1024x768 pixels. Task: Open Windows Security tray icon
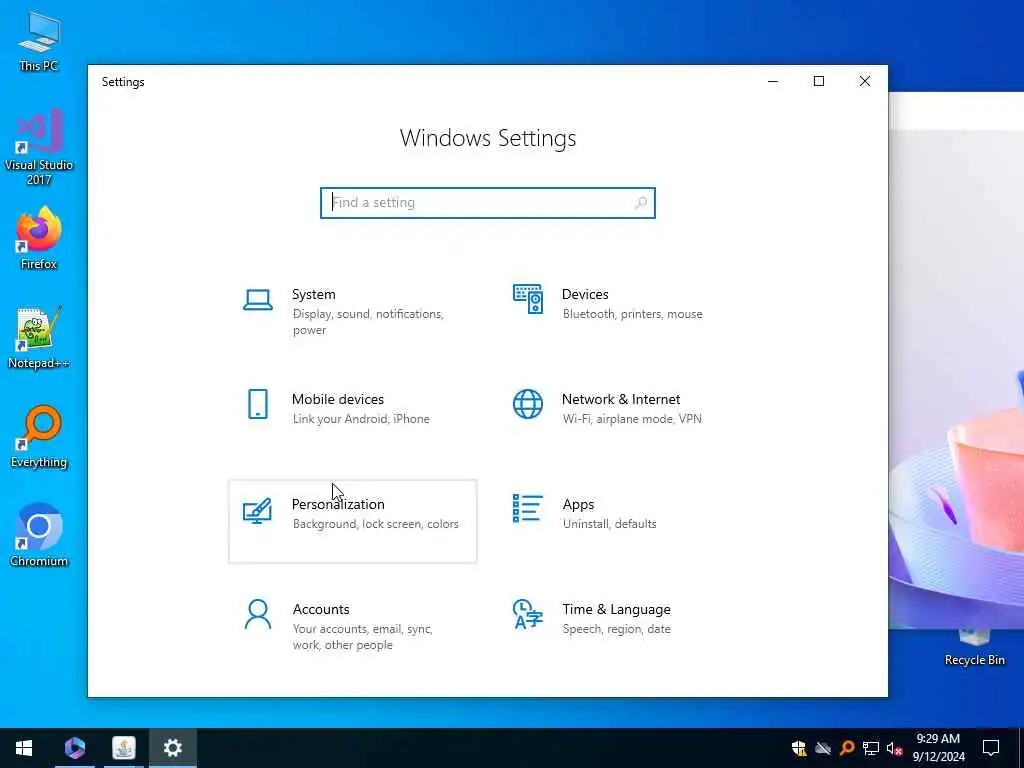point(799,748)
